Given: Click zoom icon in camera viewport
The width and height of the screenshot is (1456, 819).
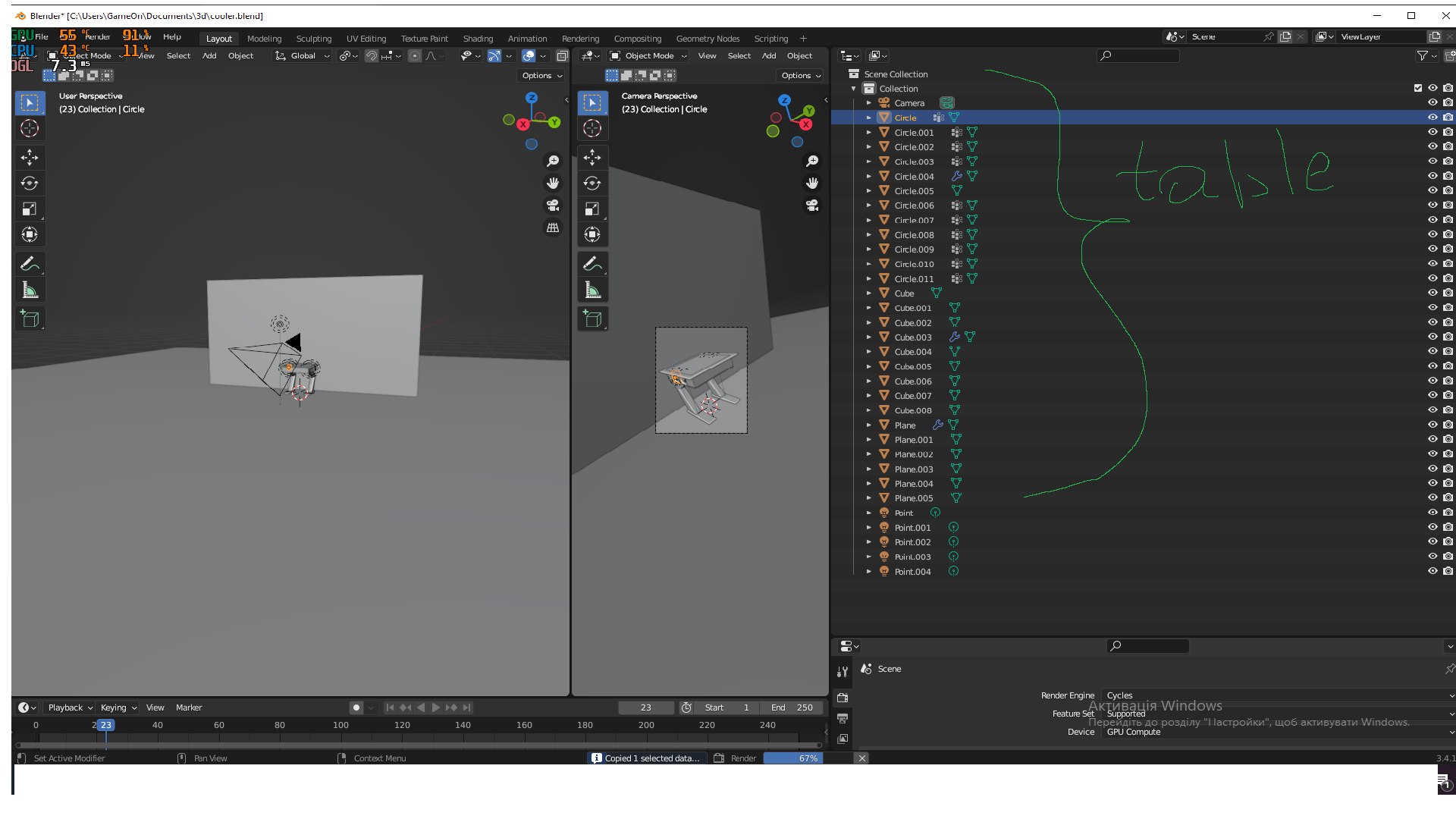Looking at the screenshot, I should [812, 161].
